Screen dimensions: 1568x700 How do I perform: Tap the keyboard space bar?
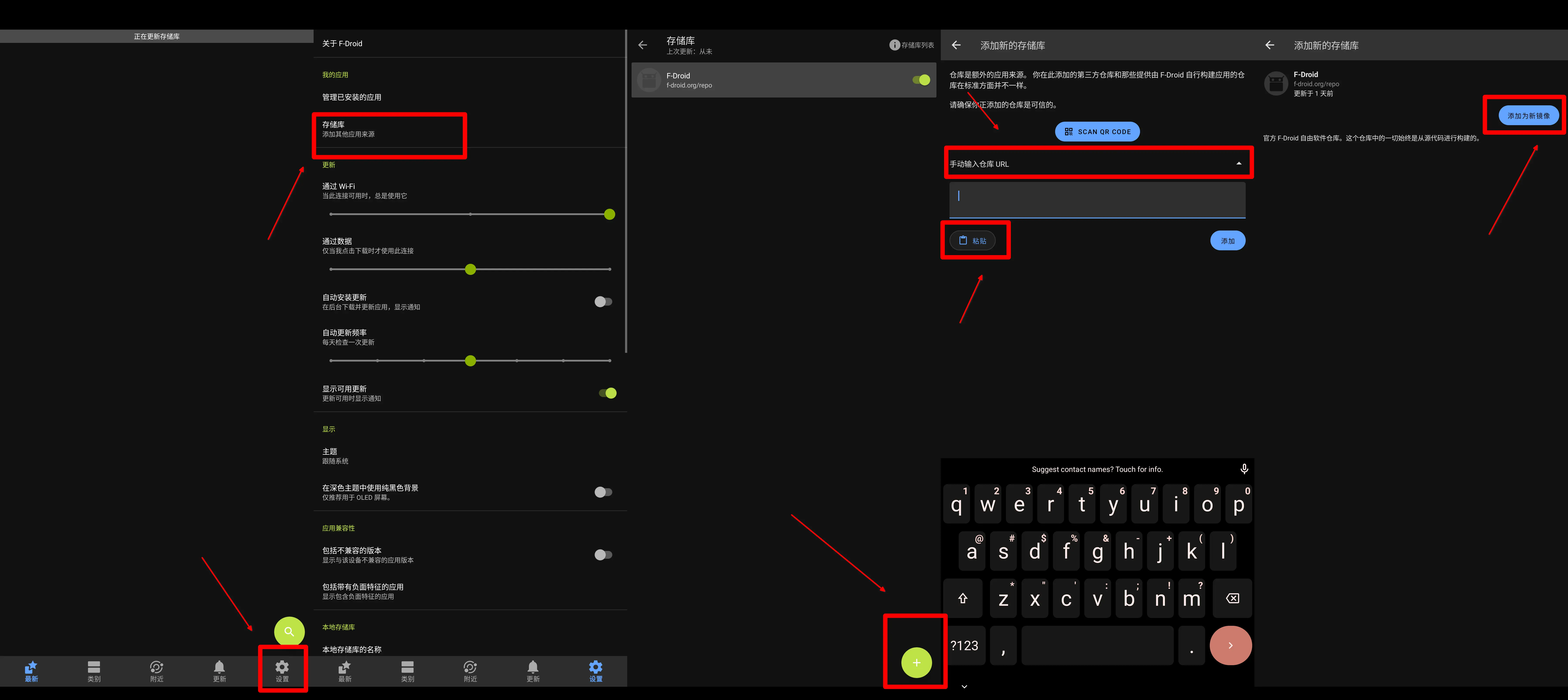[1097, 645]
